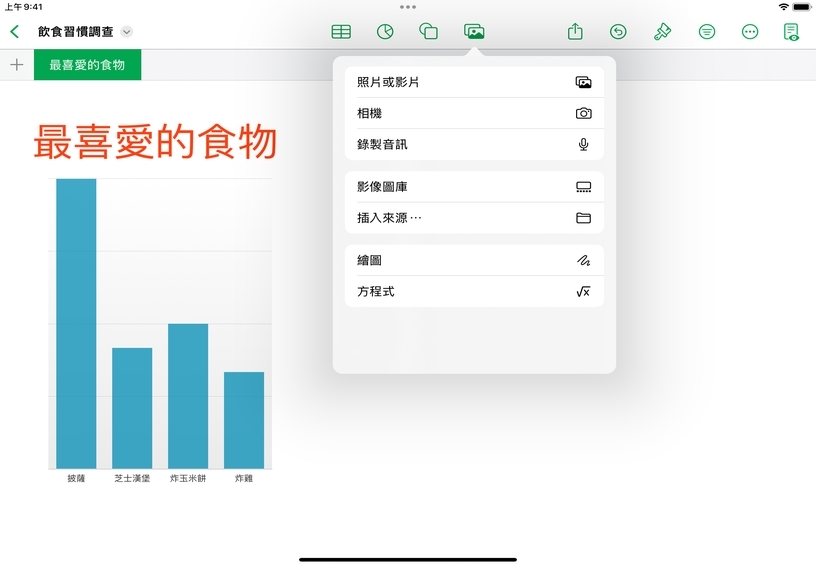This screenshot has height=567, width=816.
Task: Close the media insert popover via toolbar icon
Action: (474, 32)
